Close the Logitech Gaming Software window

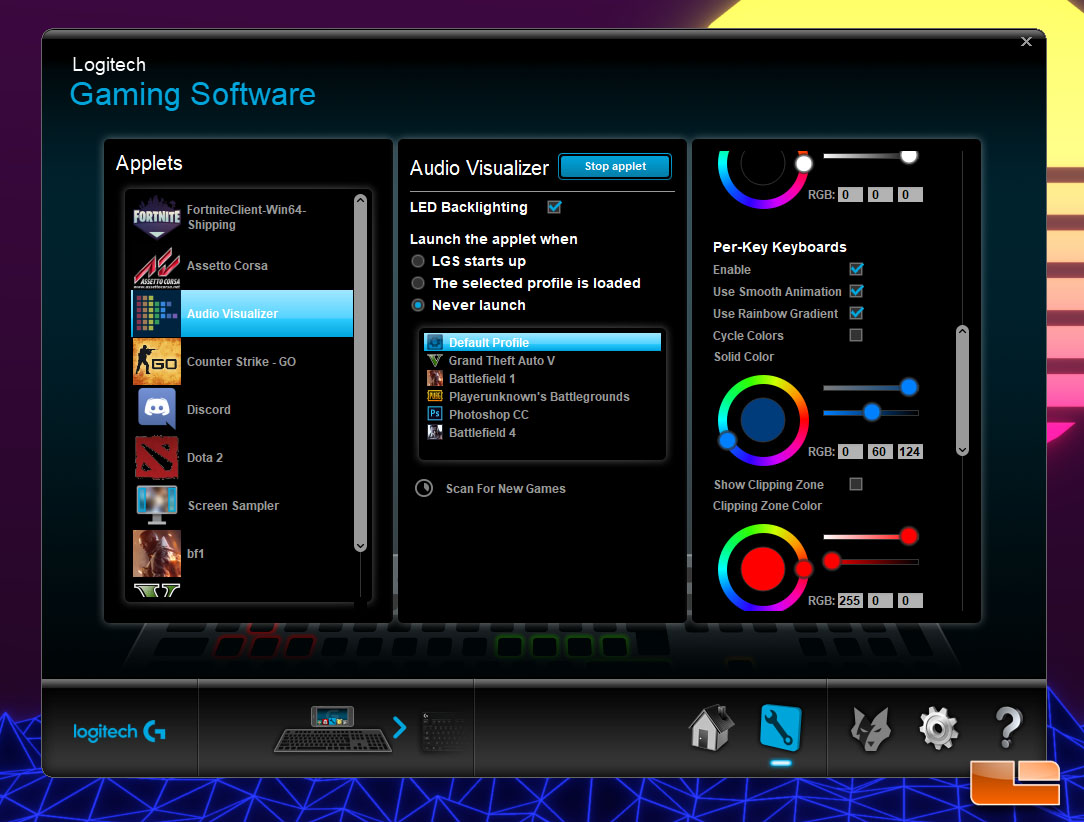pyautogui.click(x=1027, y=41)
